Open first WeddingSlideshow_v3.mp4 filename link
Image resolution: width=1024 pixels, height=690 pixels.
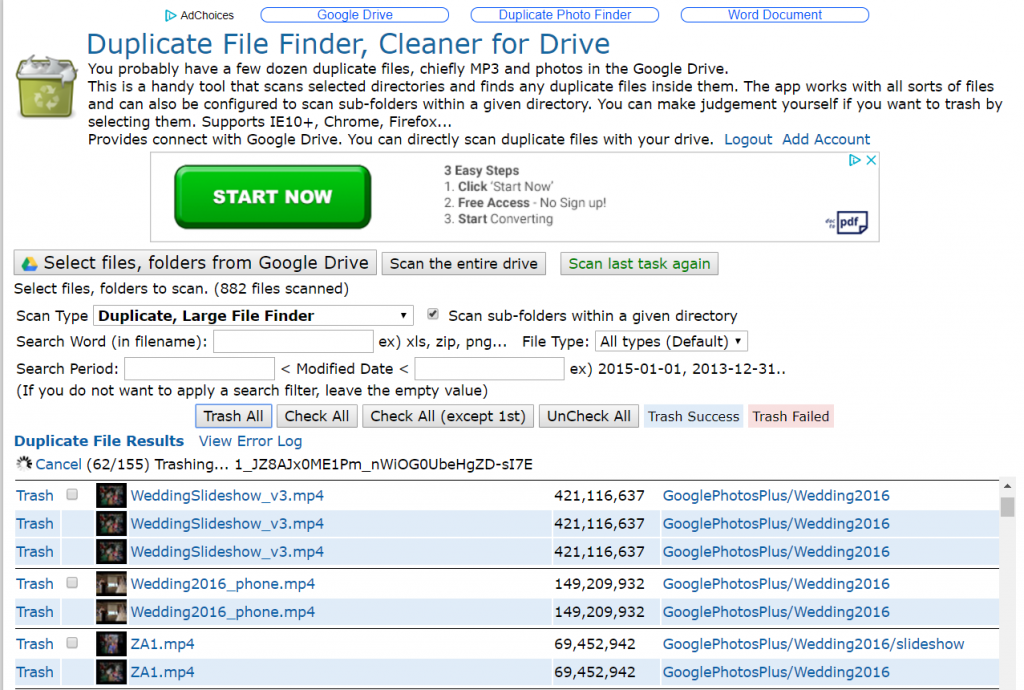point(227,495)
